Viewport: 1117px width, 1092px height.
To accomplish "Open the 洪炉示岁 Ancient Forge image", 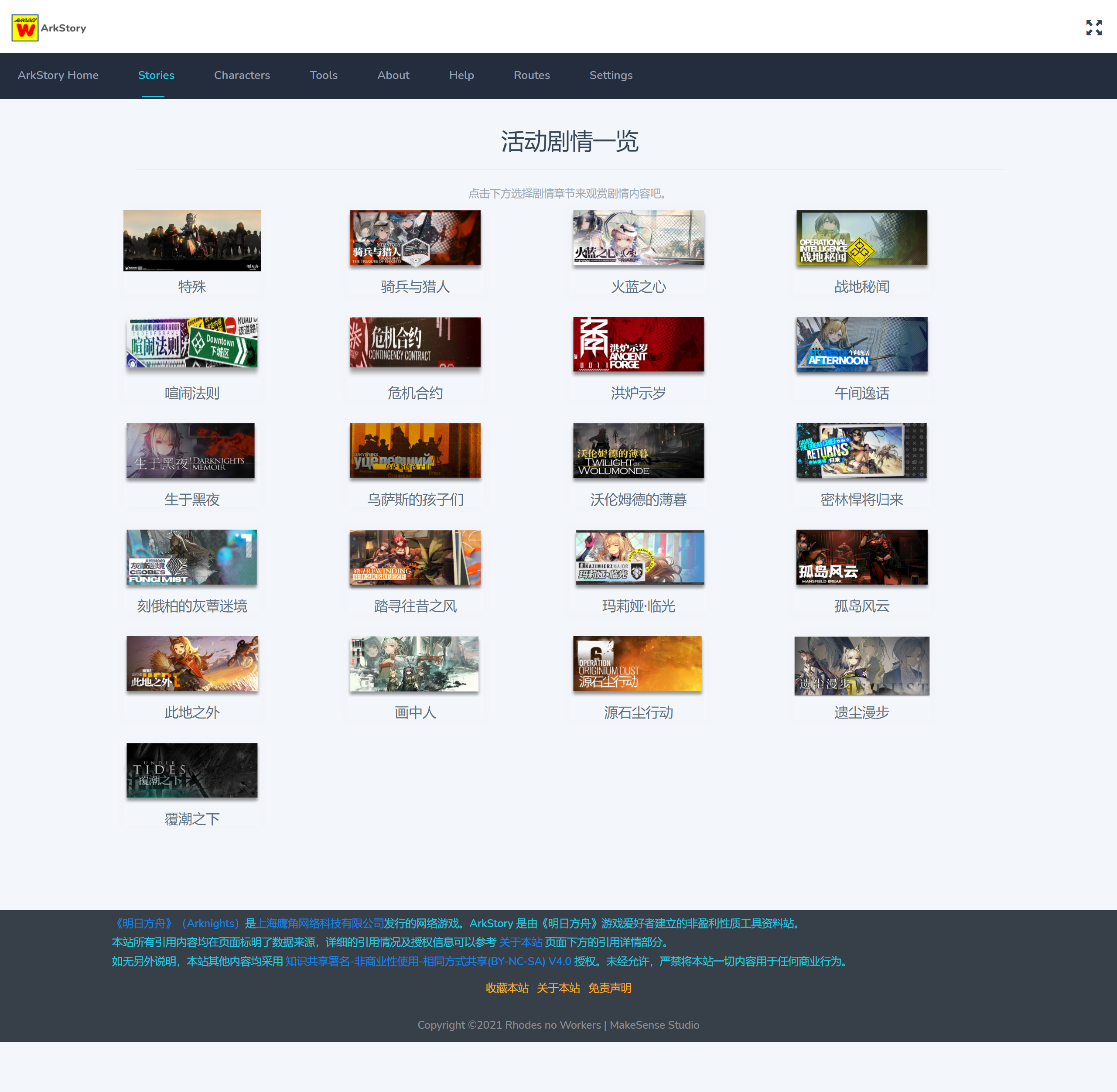I will point(638,343).
